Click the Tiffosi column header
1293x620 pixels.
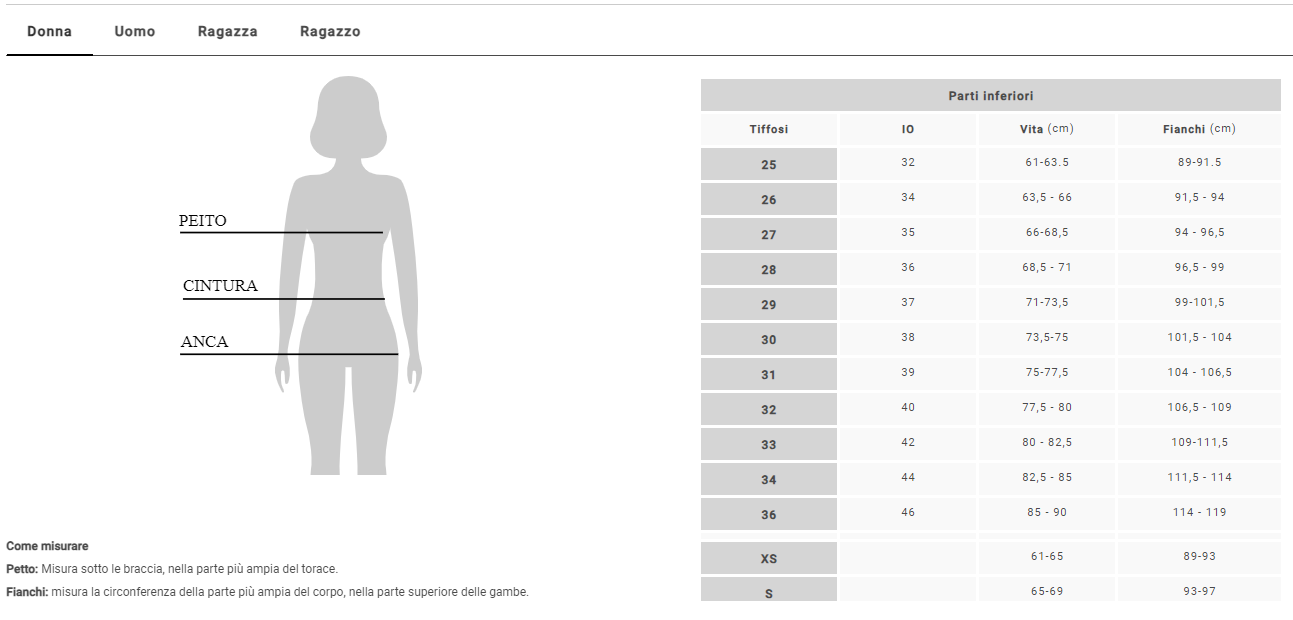pos(769,129)
